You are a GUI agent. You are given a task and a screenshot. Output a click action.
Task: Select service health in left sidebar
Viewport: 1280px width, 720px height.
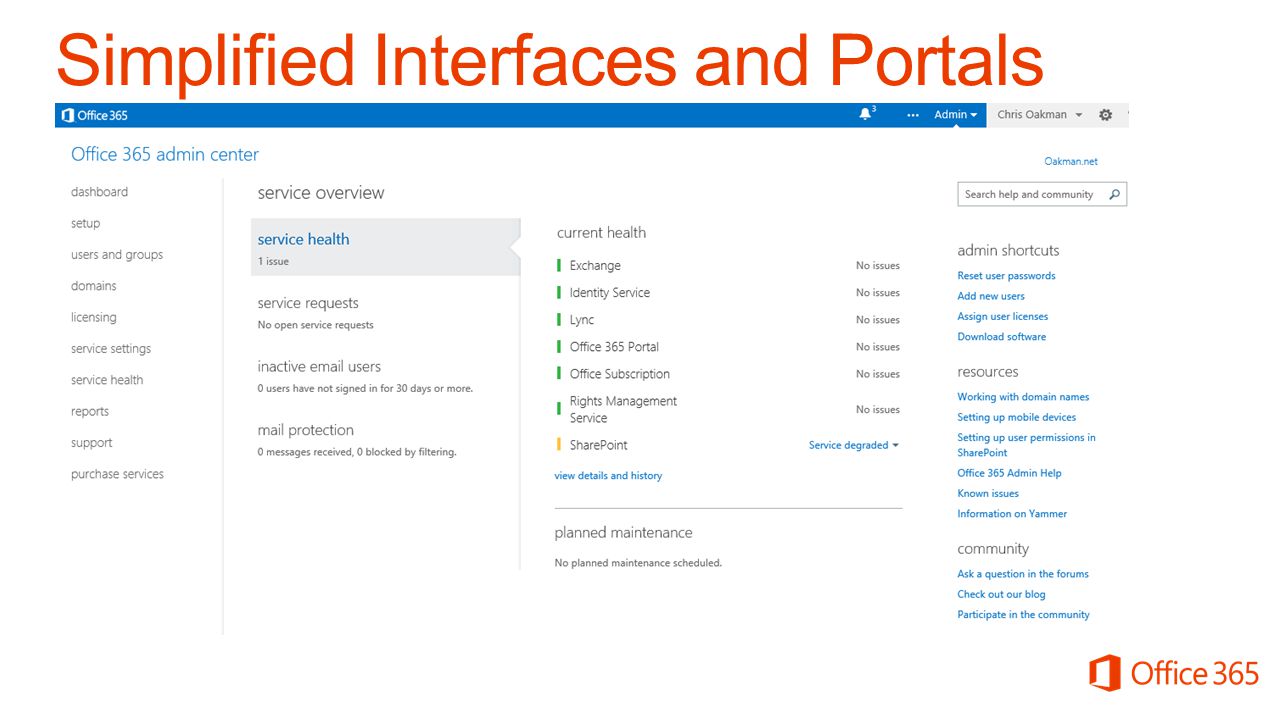[107, 380]
